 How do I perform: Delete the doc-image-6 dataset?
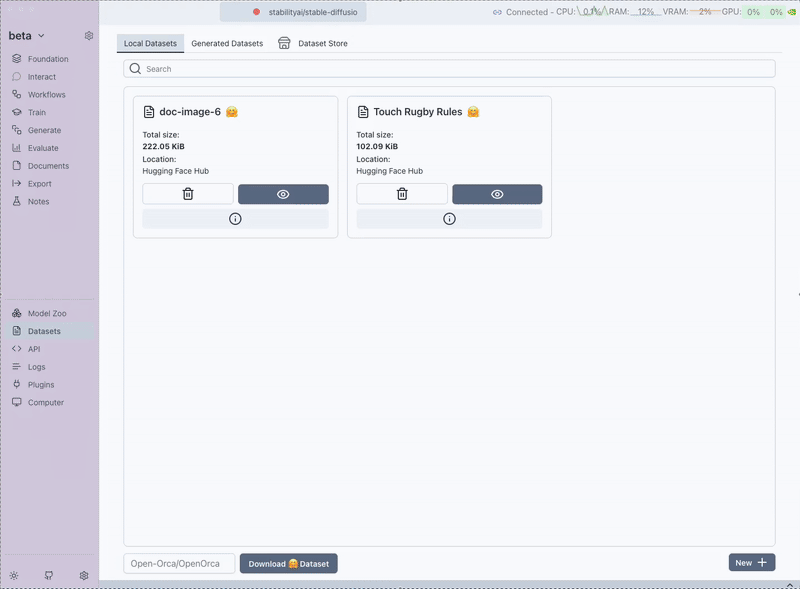click(x=188, y=194)
